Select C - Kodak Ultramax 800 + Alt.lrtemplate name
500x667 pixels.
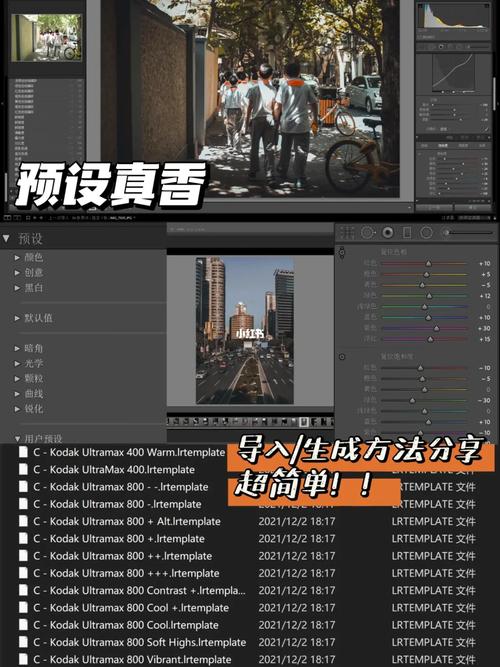pos(127,521)
